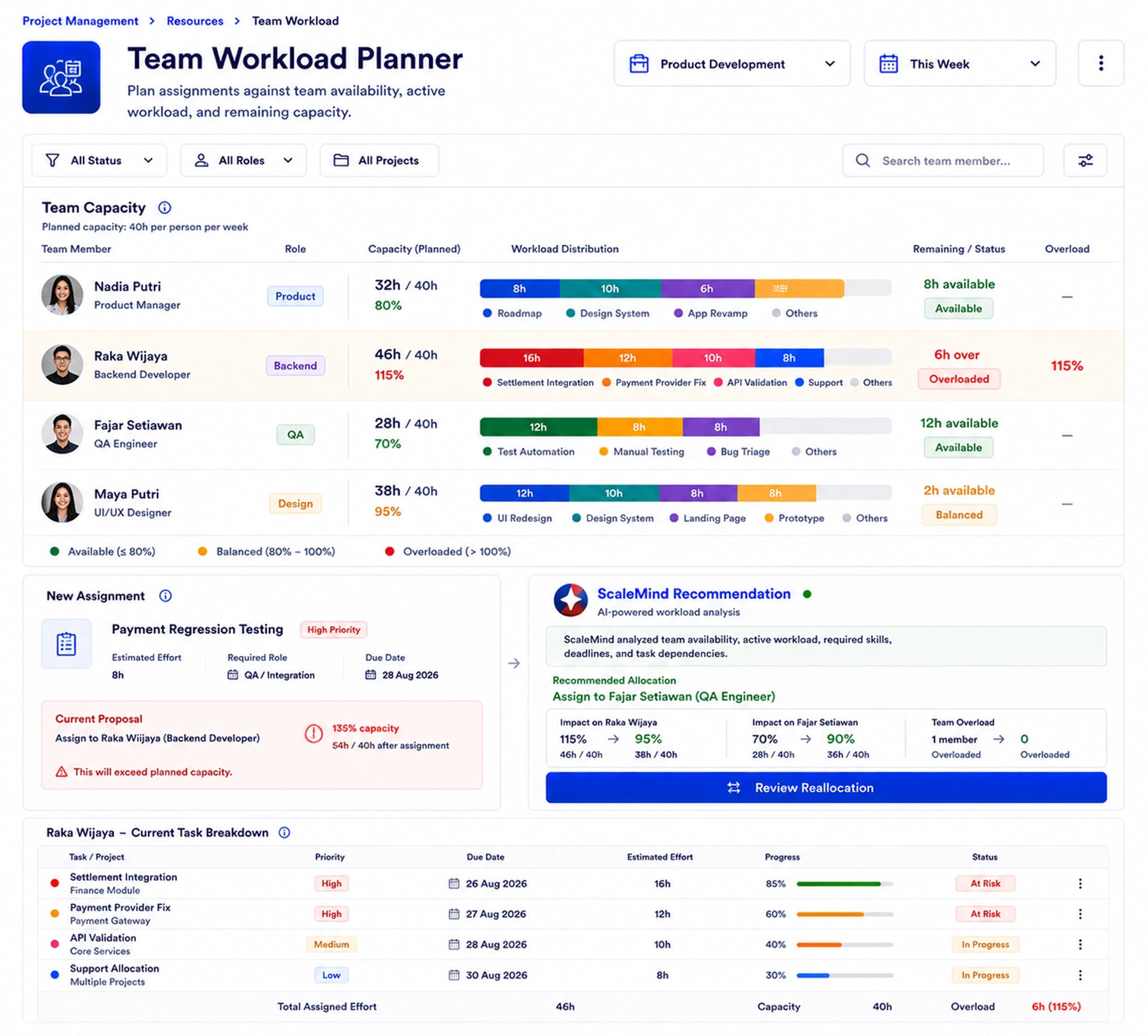Click the folder icon in All Projects
This screenshot has width=1148, height=1036.
341,161
